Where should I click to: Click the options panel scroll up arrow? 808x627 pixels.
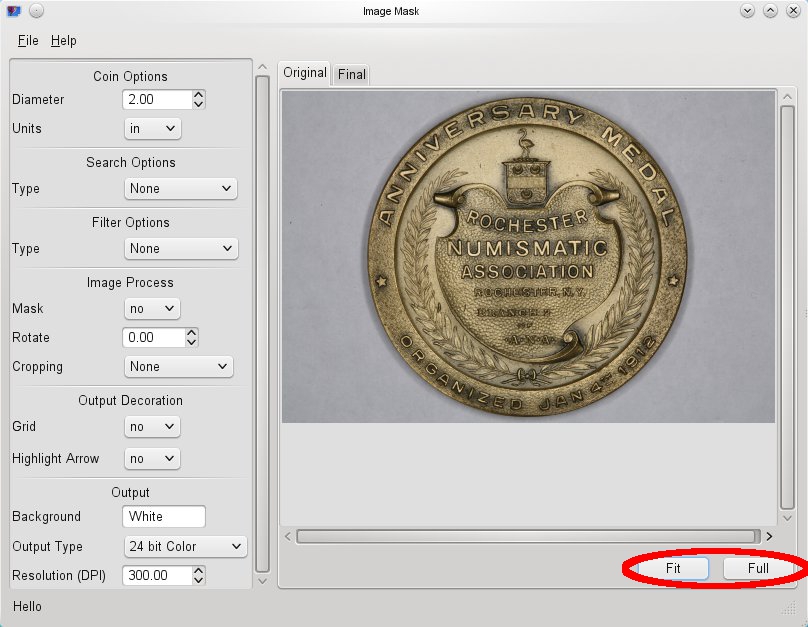[x=262, y=67]
